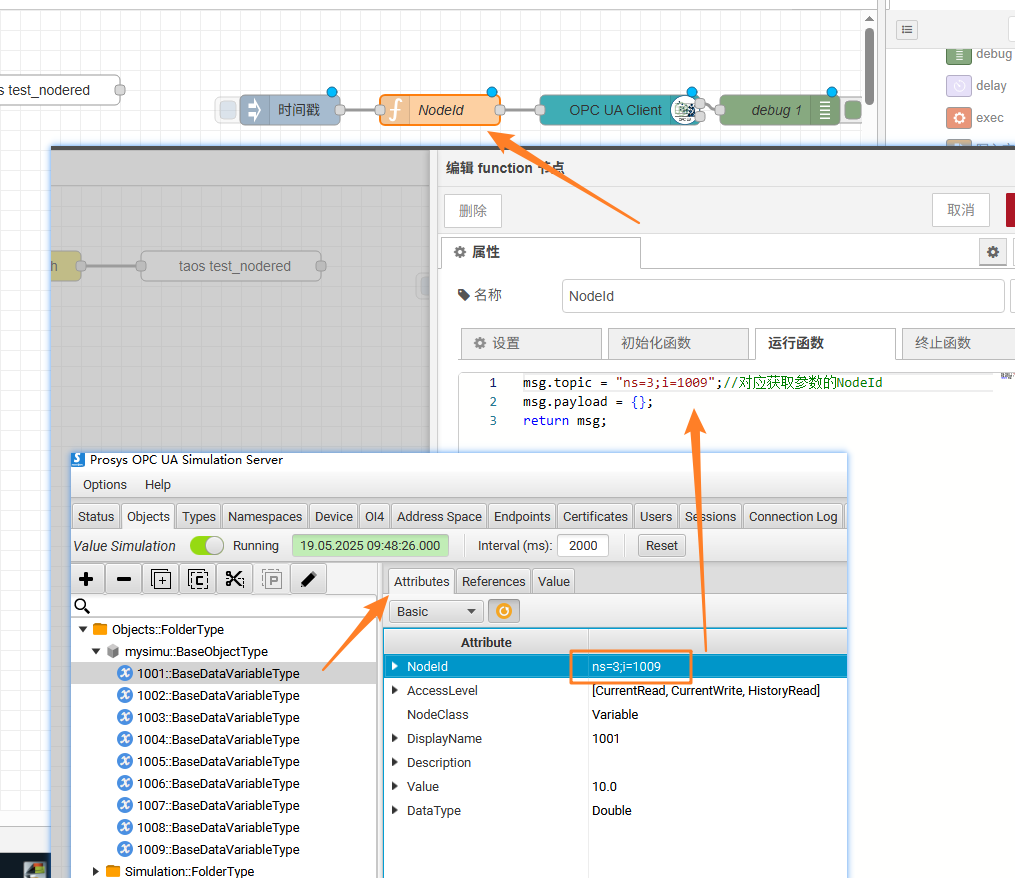Click the cut scissors toolbar icon
The width and height of the screenshot is (1015, 878).
234,579
